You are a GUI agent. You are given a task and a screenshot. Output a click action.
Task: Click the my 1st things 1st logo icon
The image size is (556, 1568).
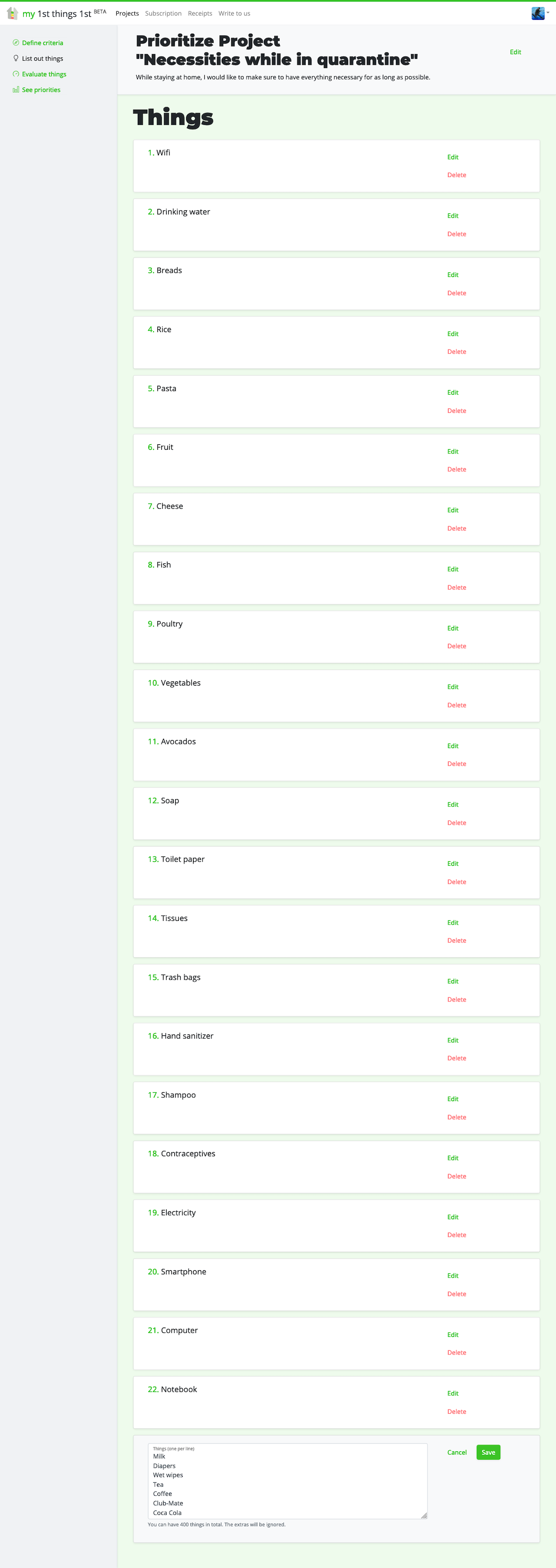12,13
